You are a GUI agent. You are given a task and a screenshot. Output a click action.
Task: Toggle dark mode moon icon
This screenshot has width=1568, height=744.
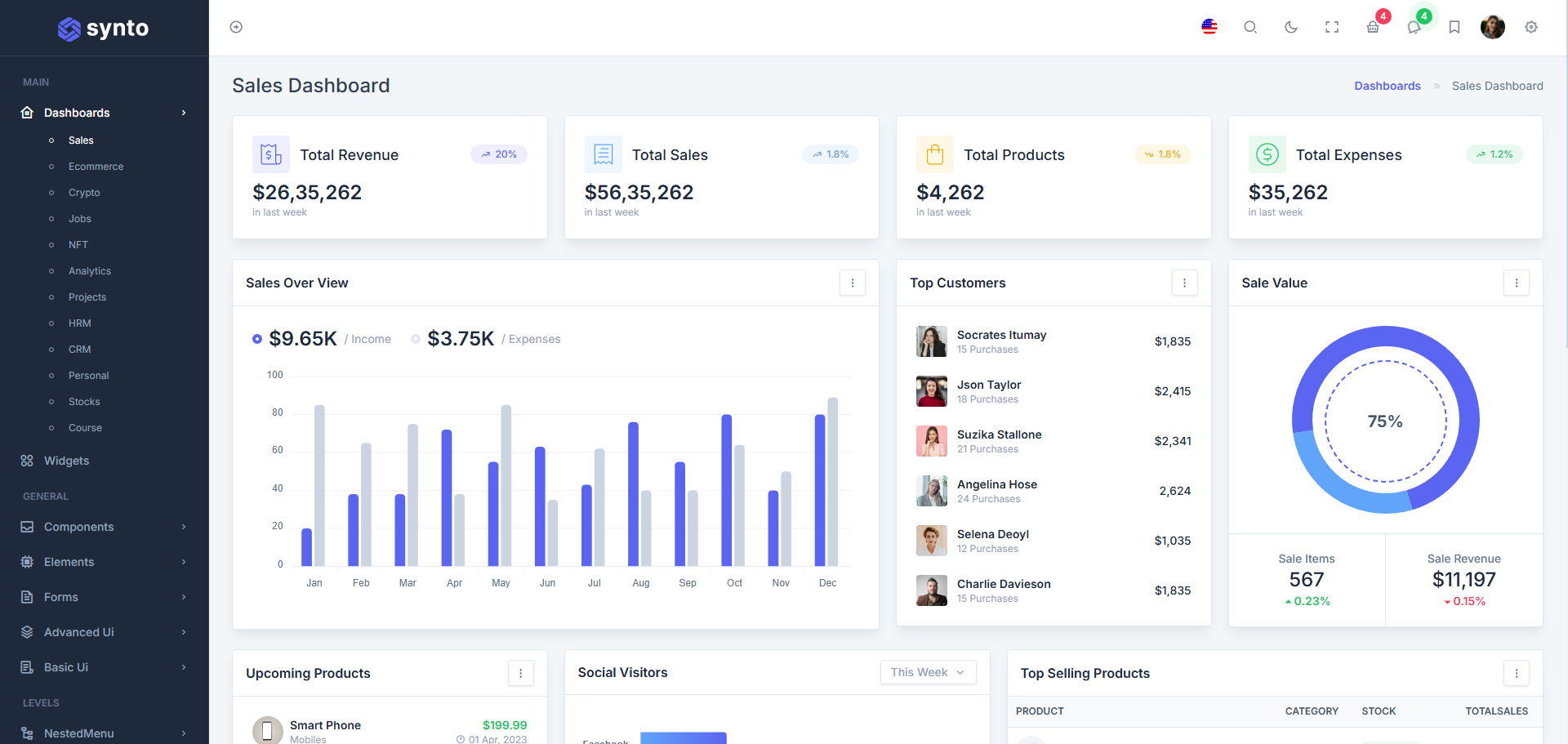click(1291, 27)
